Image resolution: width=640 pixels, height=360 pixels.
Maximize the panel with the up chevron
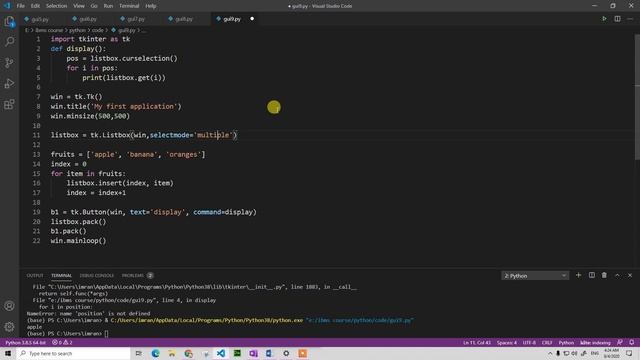(x=617, y=276)
